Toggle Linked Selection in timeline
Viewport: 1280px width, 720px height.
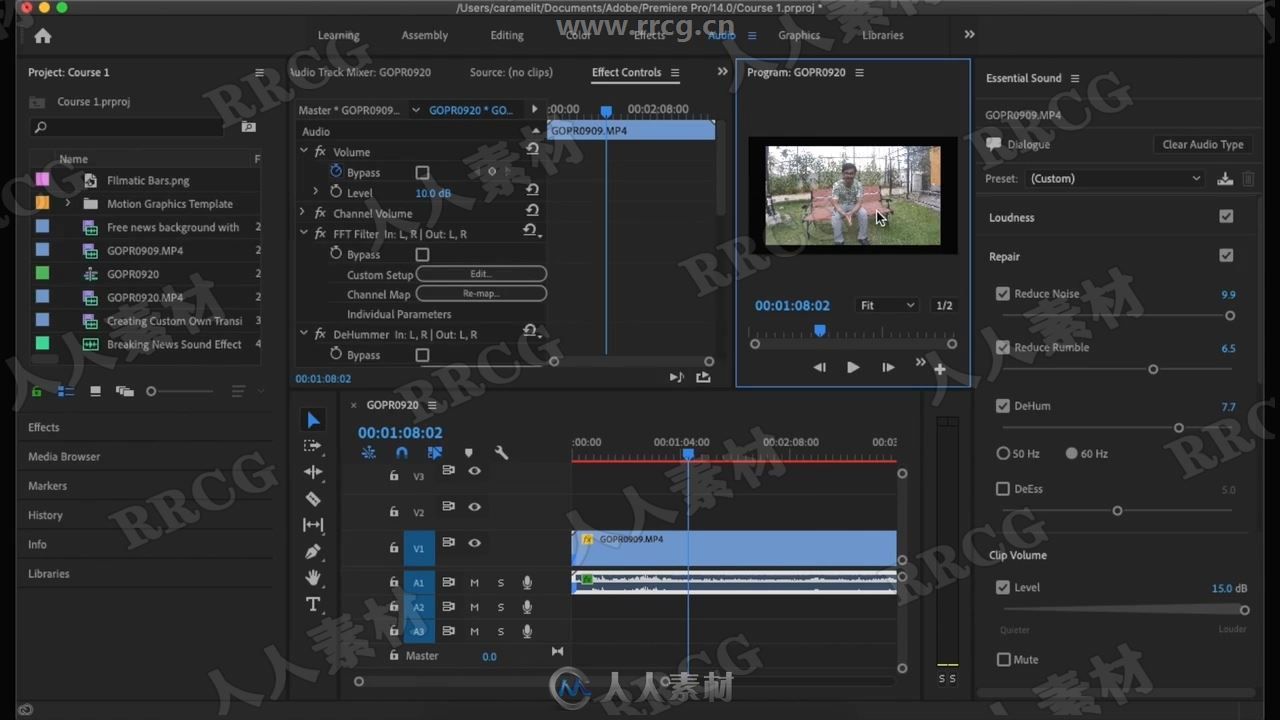tap(435, 453)
